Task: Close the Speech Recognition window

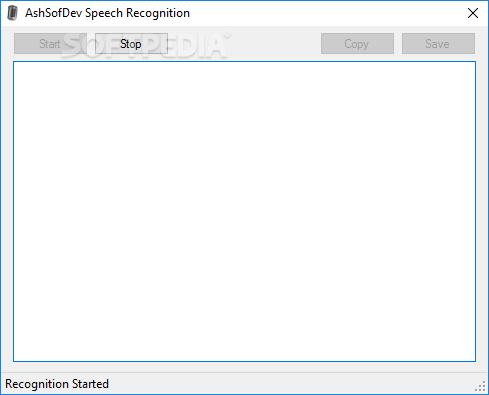Action: 473,13
